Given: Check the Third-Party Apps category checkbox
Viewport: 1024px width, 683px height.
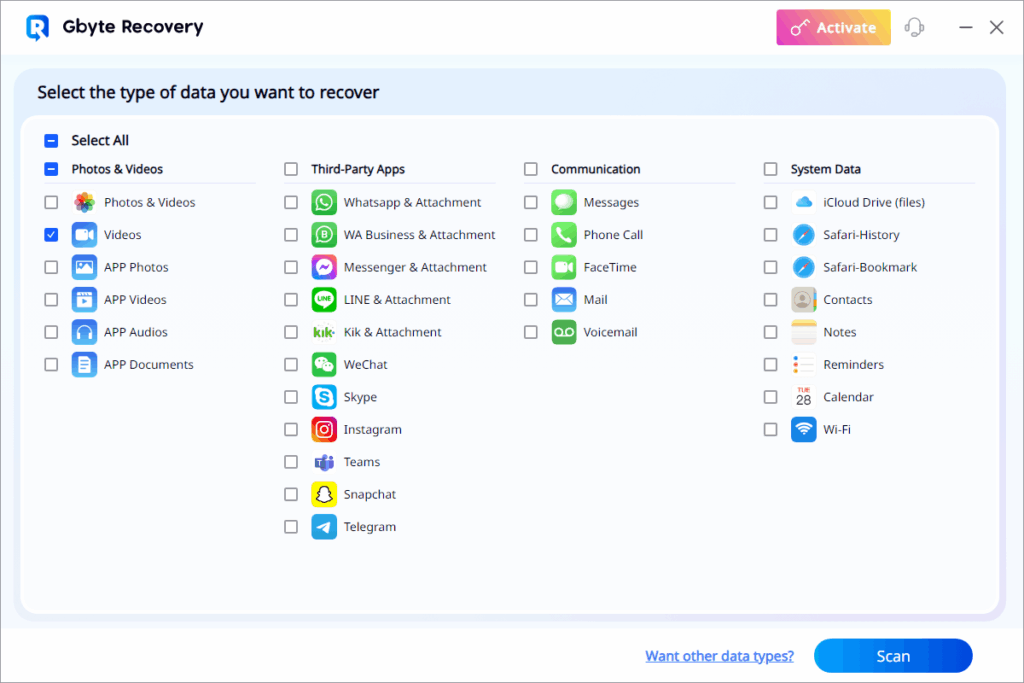Looking at the screenshot, I should (x=291, y=170).
